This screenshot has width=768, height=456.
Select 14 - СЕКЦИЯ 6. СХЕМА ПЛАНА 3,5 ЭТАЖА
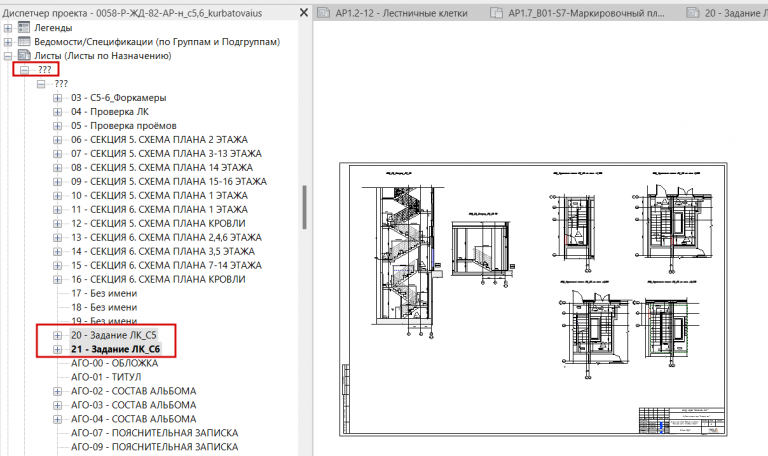tap(163, 252)
